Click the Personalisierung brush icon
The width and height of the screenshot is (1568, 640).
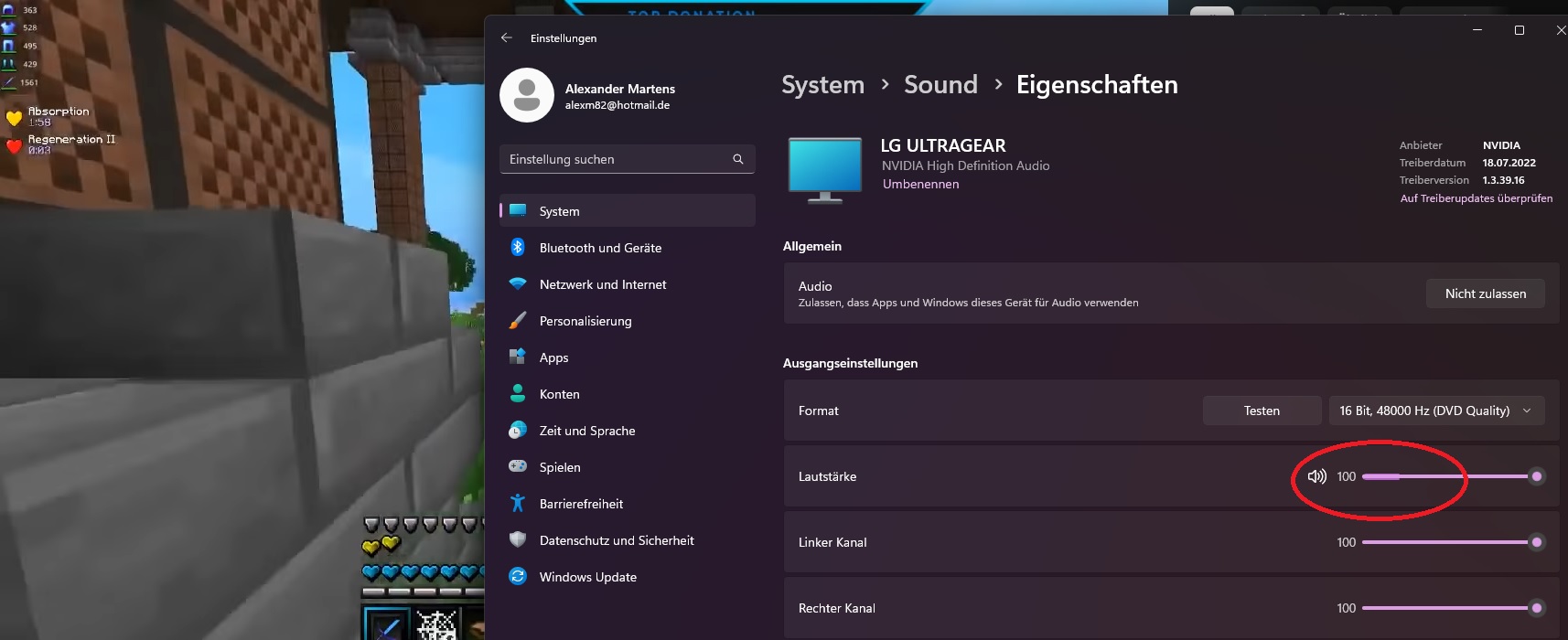point(518,320)
